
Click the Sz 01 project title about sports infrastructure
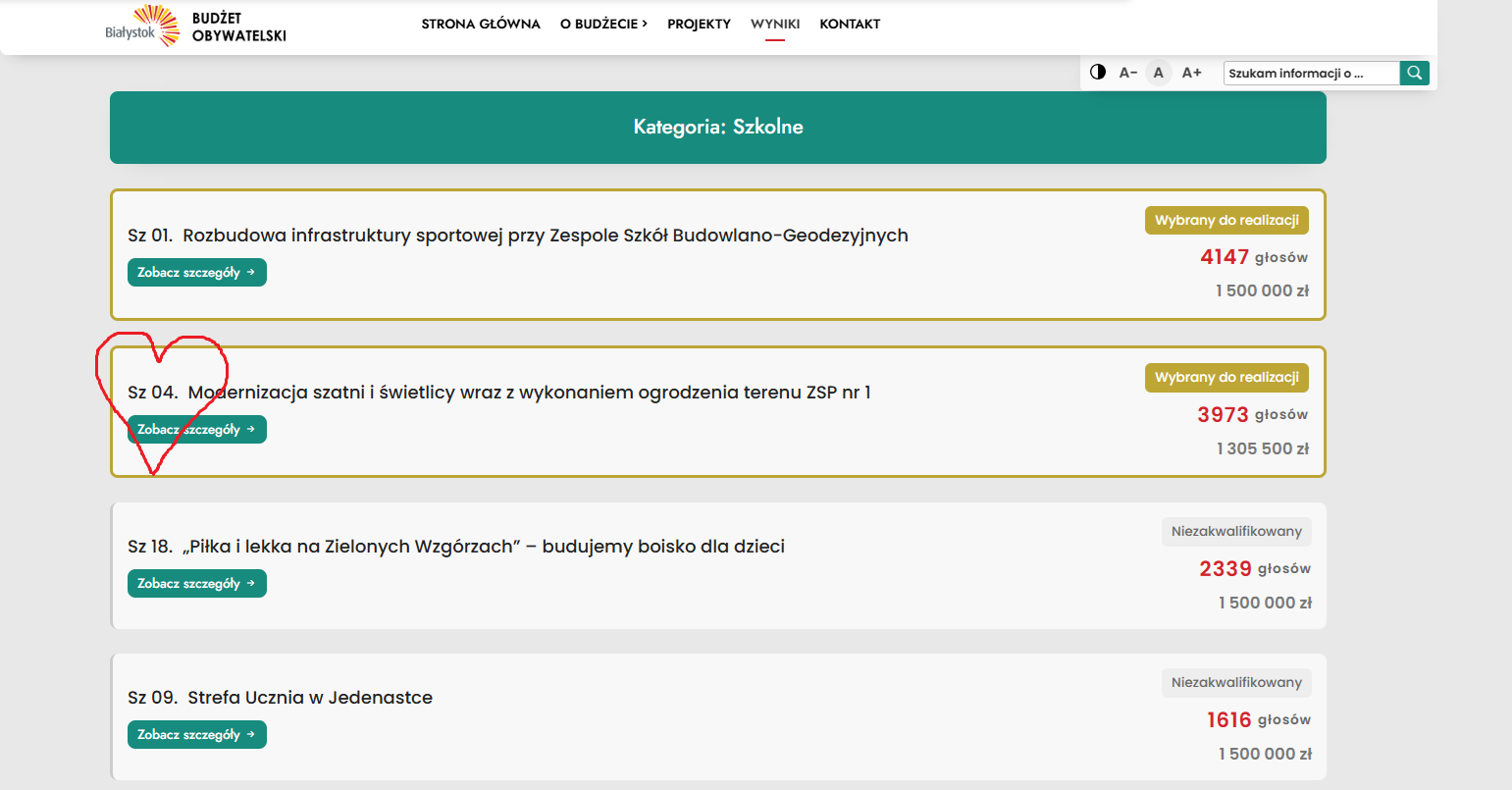[518, 236]
